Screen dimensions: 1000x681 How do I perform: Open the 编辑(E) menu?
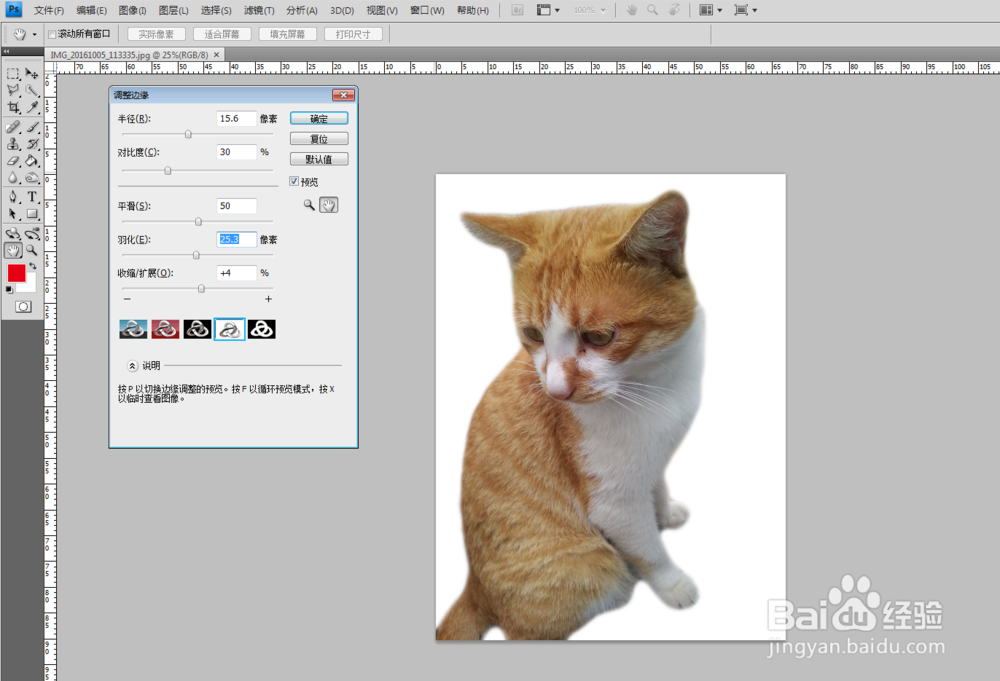92,10
